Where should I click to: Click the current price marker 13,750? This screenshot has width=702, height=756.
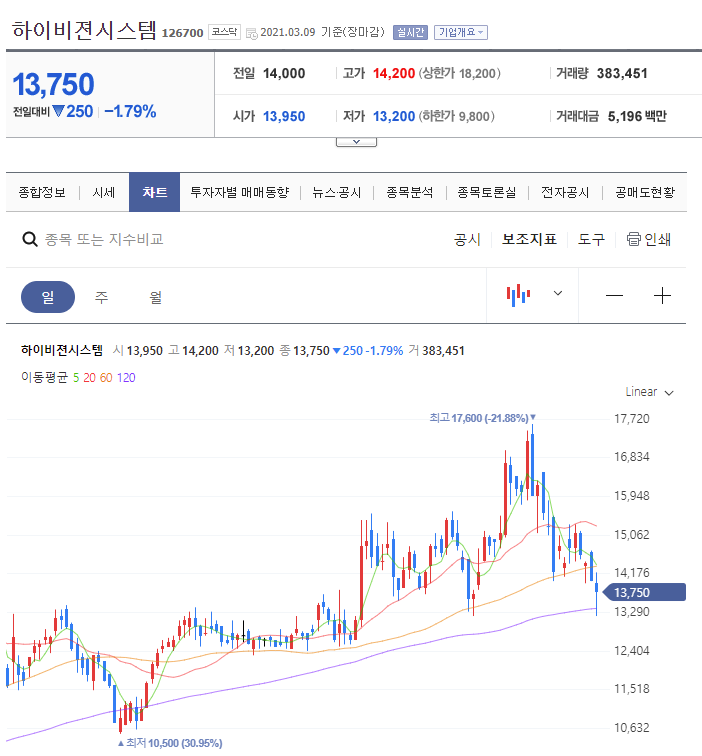[644, 592]
